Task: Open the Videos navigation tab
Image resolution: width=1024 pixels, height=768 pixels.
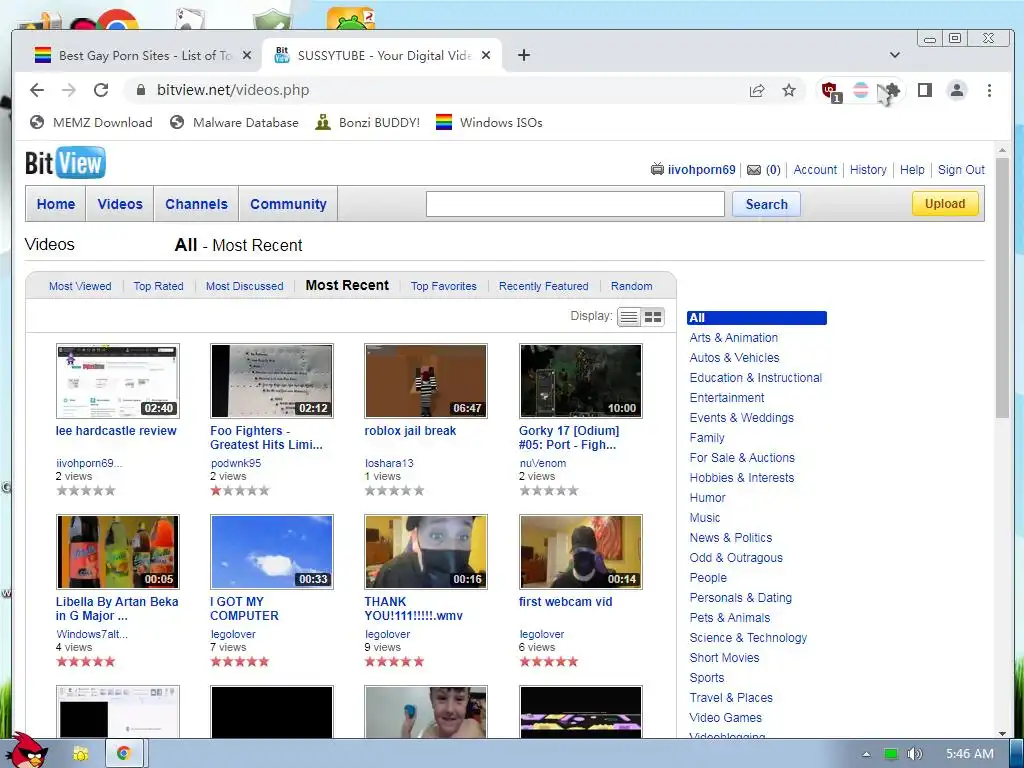Action: click(x=120, y=204)
